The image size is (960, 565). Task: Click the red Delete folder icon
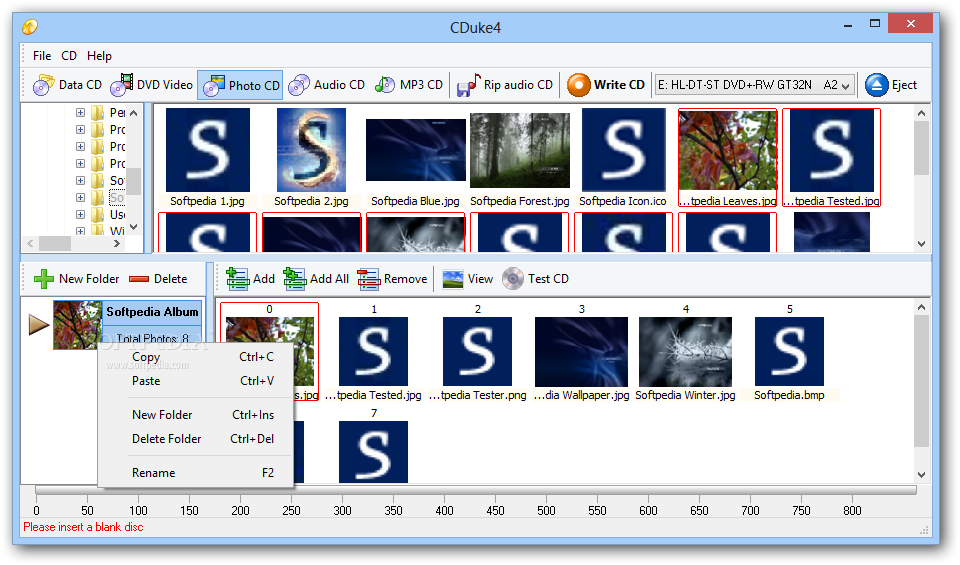139,279
